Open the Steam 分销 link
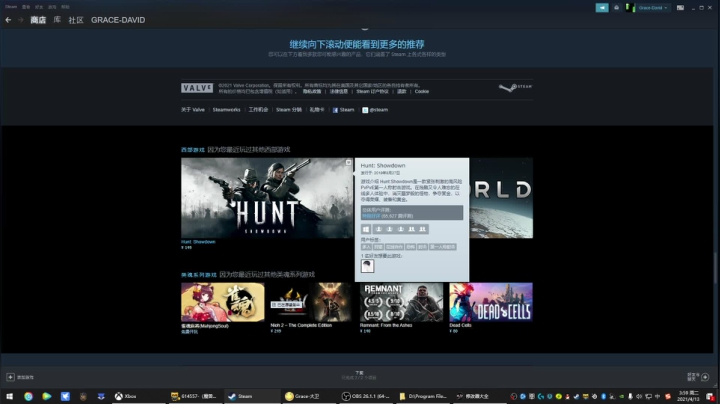The height and width of the screenshot is (404, 720). (x=289, y=110)
